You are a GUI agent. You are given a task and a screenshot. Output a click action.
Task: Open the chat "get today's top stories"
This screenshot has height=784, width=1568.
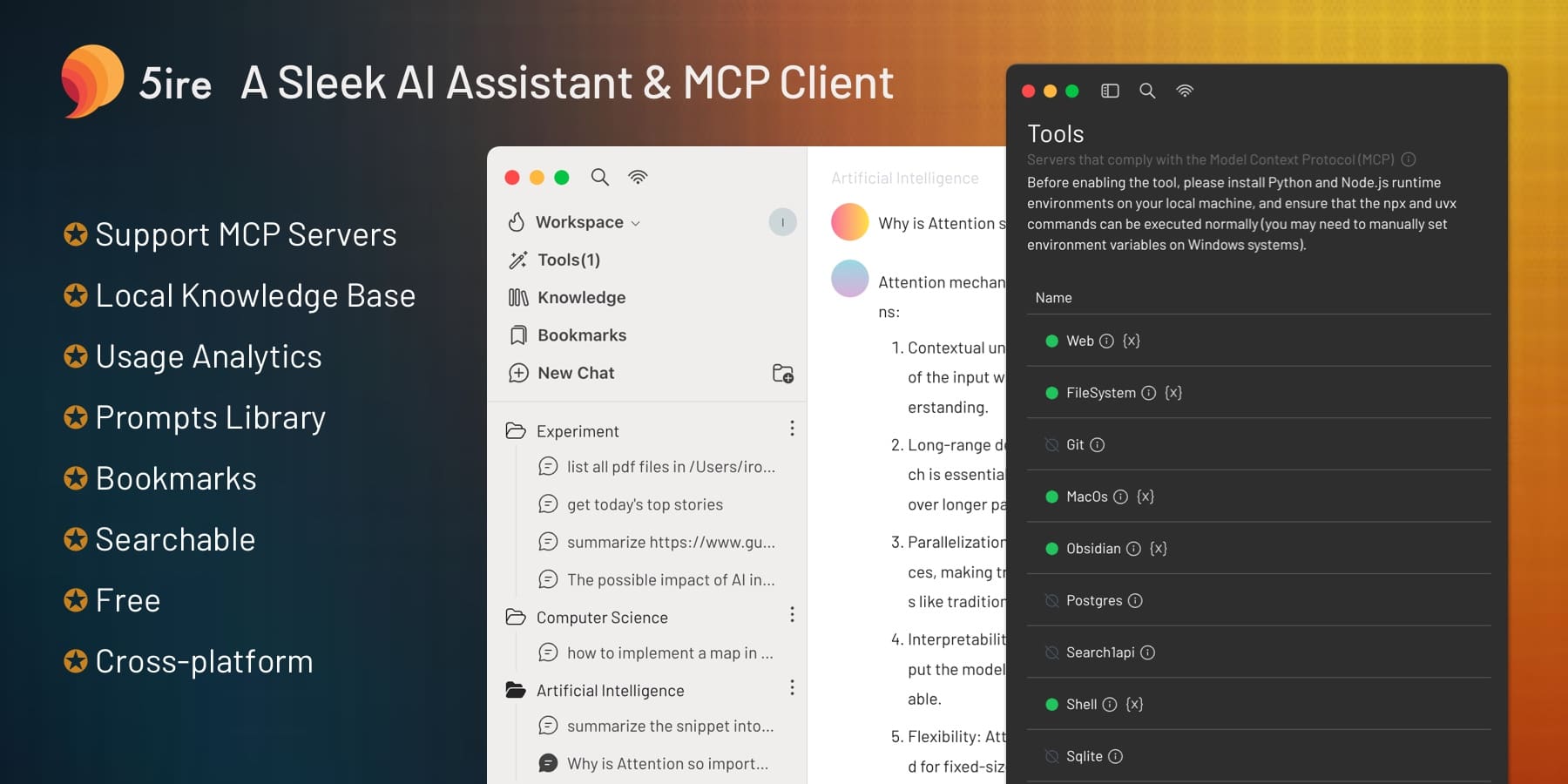pos(645,504)
